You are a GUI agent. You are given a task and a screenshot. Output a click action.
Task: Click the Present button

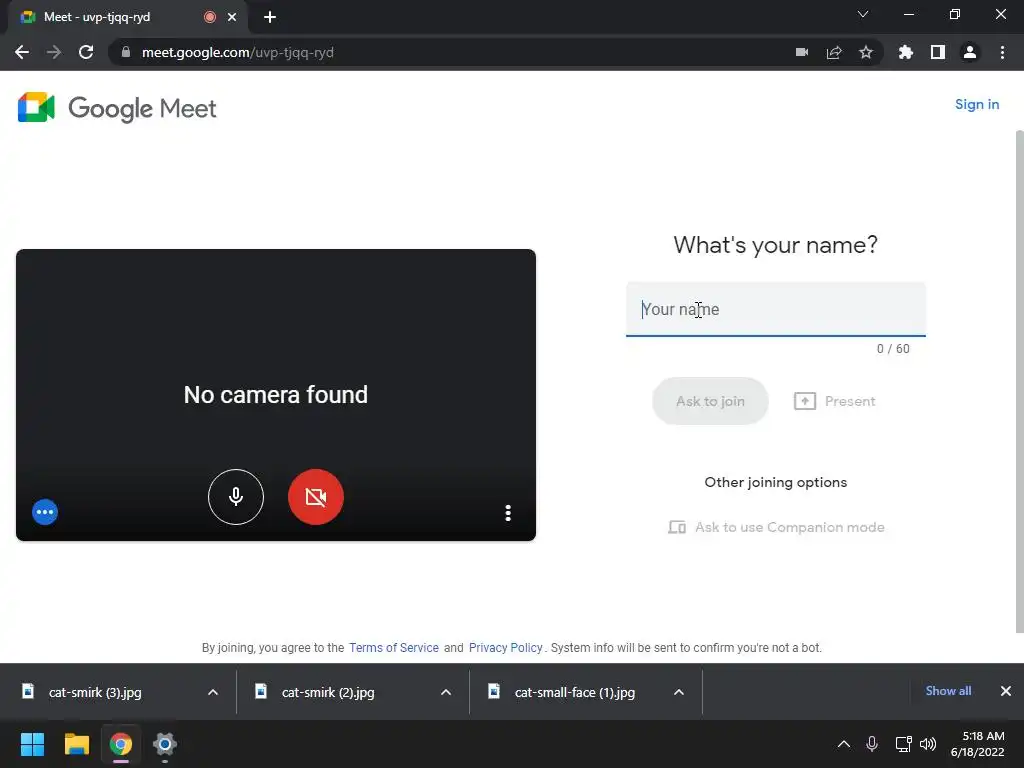[834, 401]
